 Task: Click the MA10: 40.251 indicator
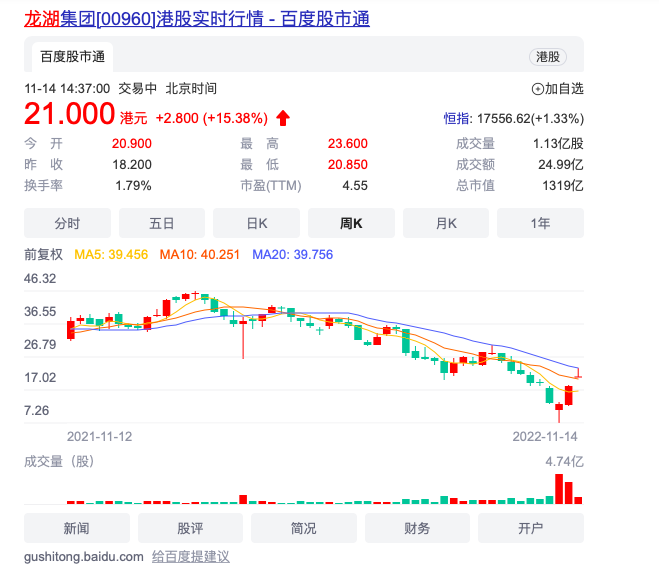pos(200,254)
